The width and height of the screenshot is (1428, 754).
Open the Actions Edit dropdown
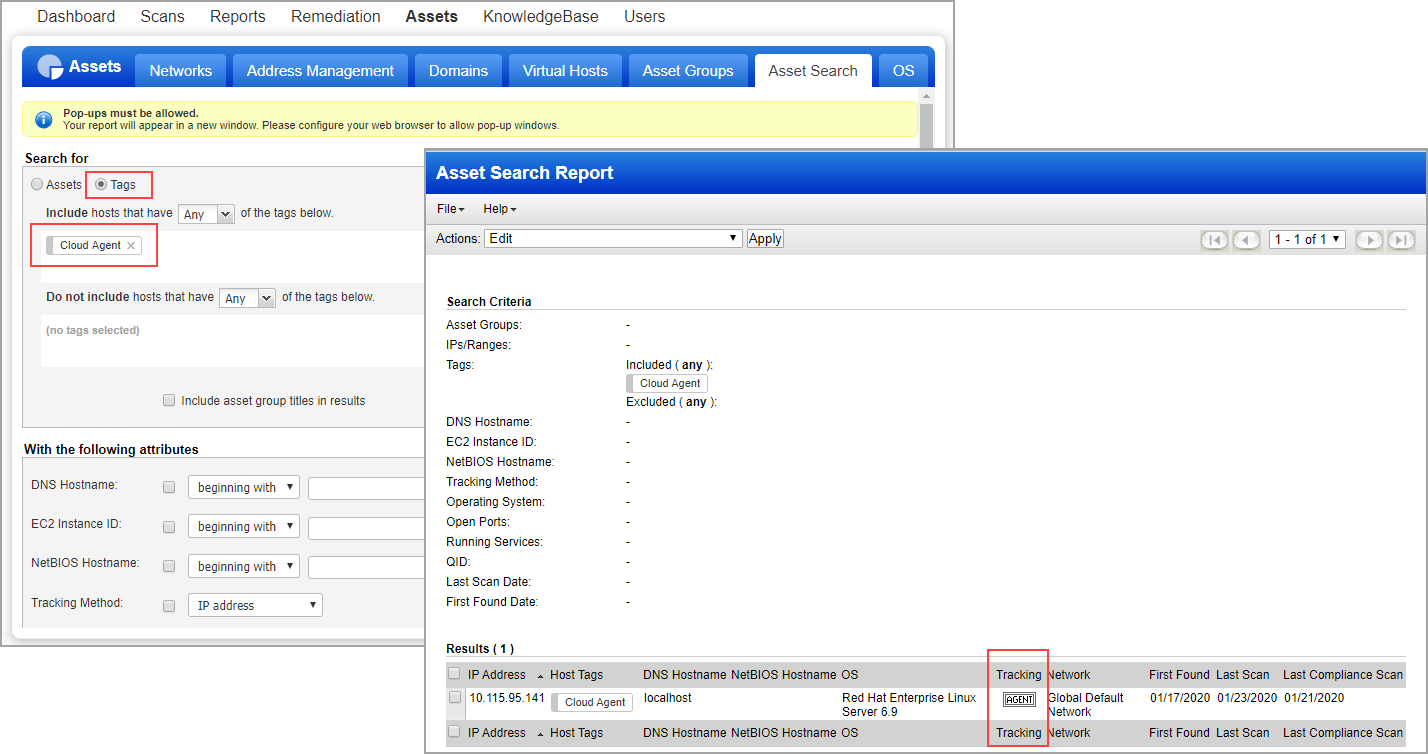(613, 238)
